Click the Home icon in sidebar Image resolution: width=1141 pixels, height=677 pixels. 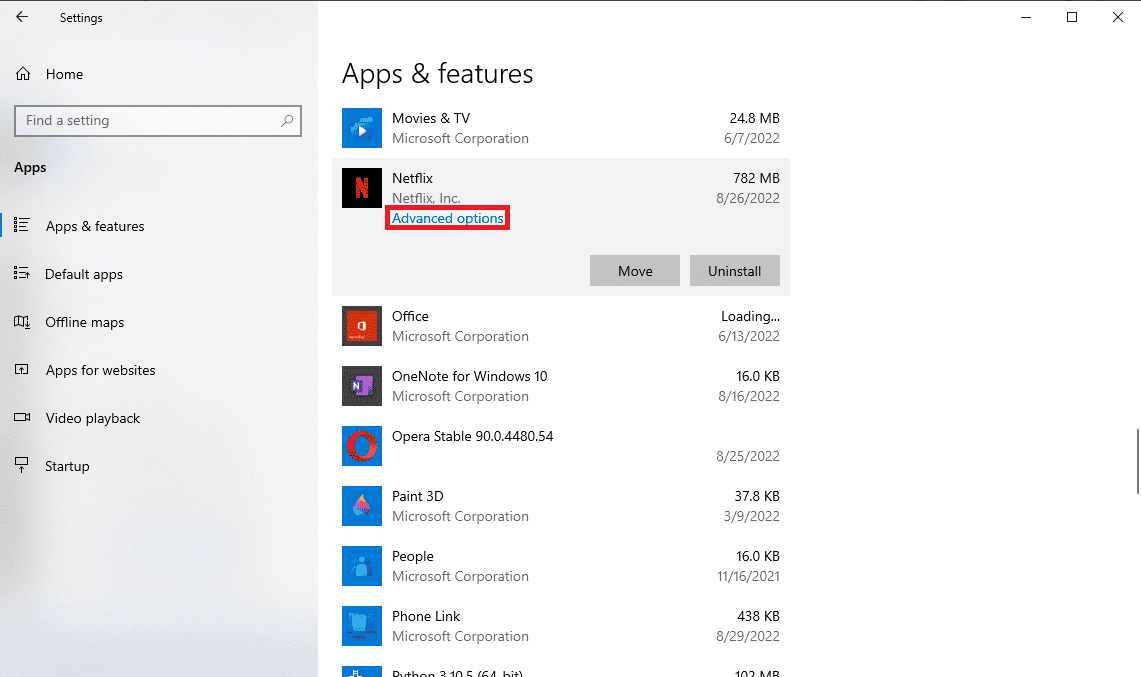click(23, 74)
